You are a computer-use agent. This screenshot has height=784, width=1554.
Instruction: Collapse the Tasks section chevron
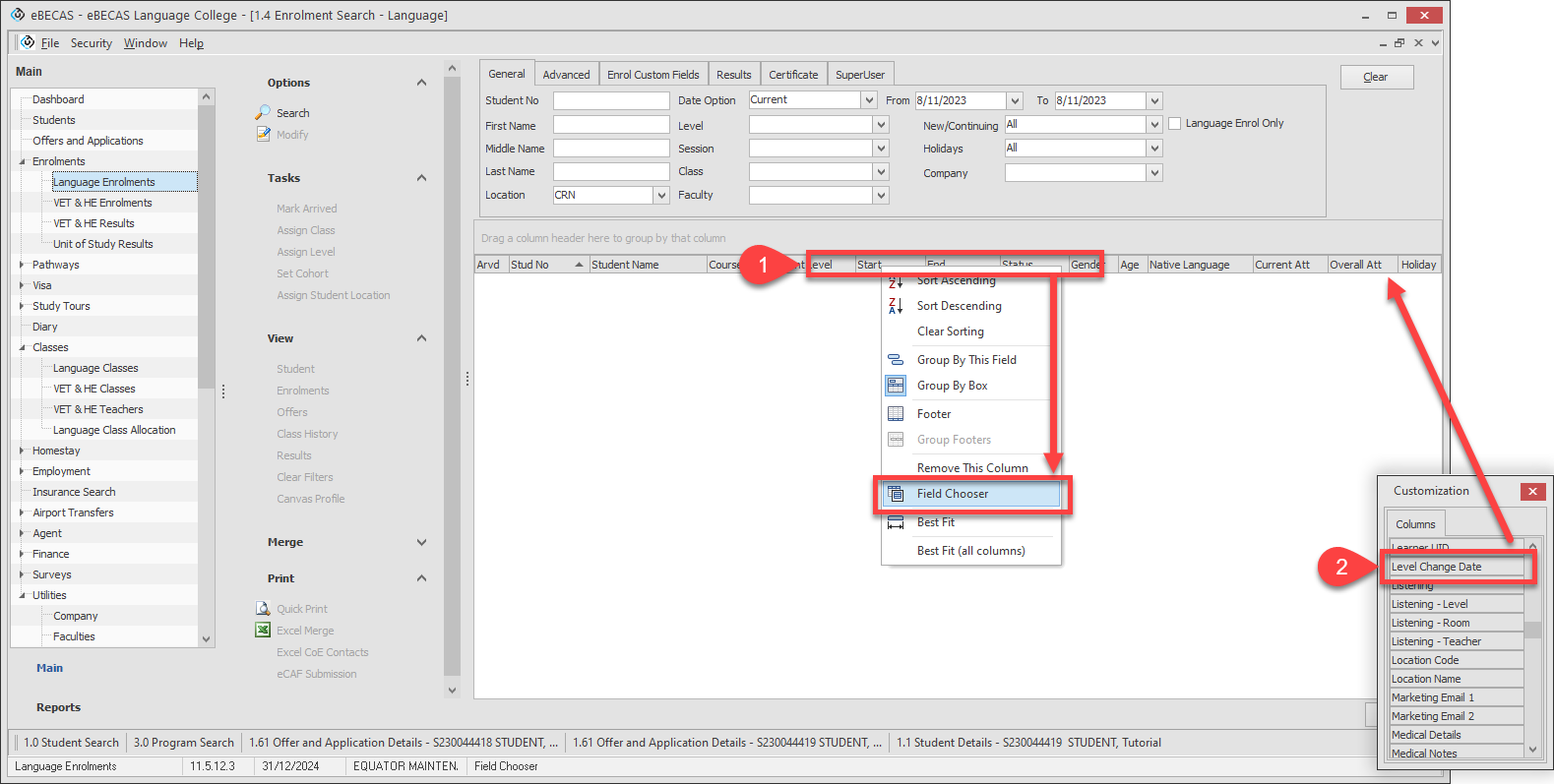pos(421,178)
